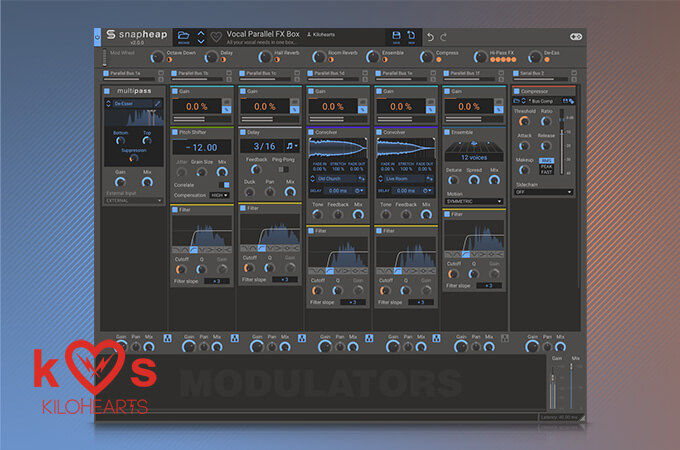Click the -12.00 pitch value display
The width and height of the screenshot is (680, 450).
click(x=202, y=147)
